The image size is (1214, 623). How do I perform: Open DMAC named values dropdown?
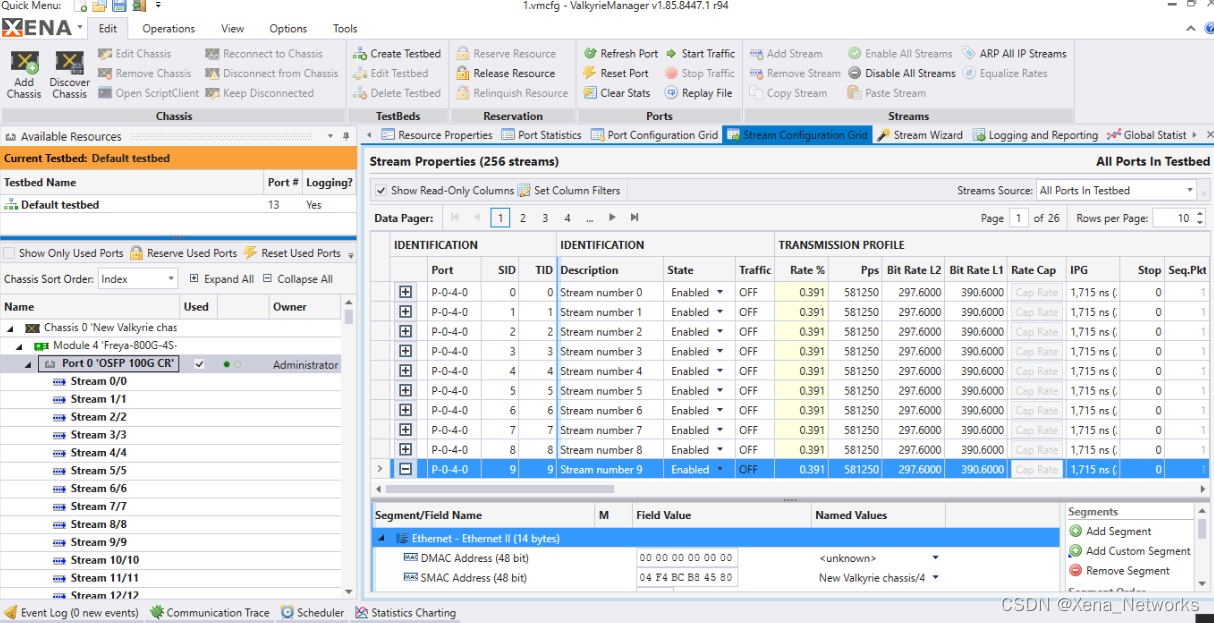(936, 558)
